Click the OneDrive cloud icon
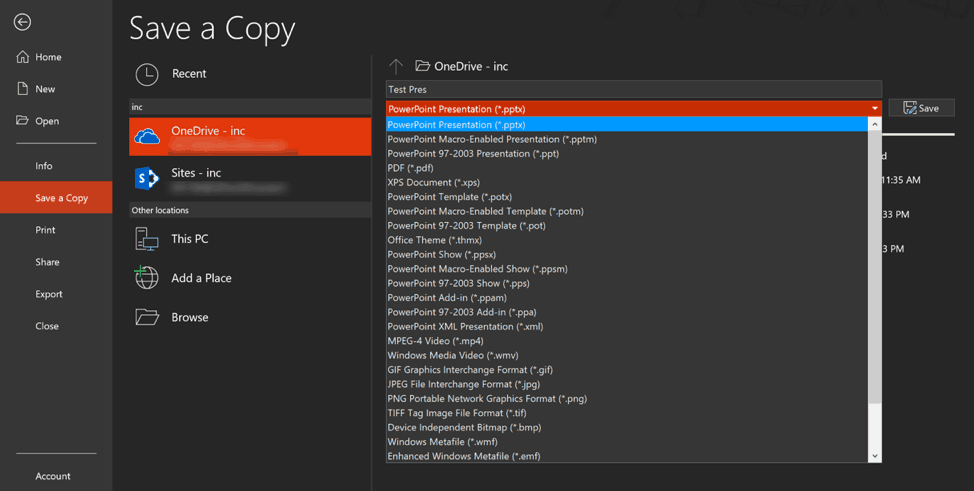Image resolution: width=974 pixels, height=491 pixels. [x=147, y=136]
